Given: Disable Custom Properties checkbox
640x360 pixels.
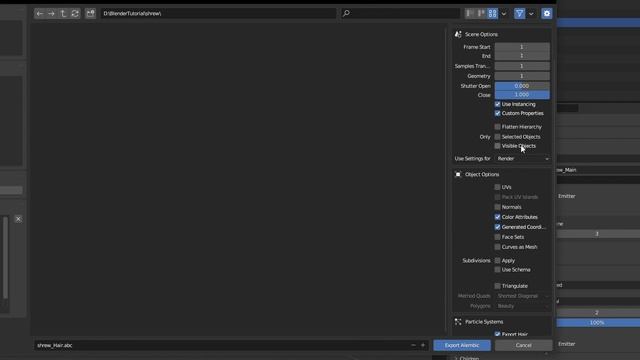Looking at the screenshot, I should point(497,113).
